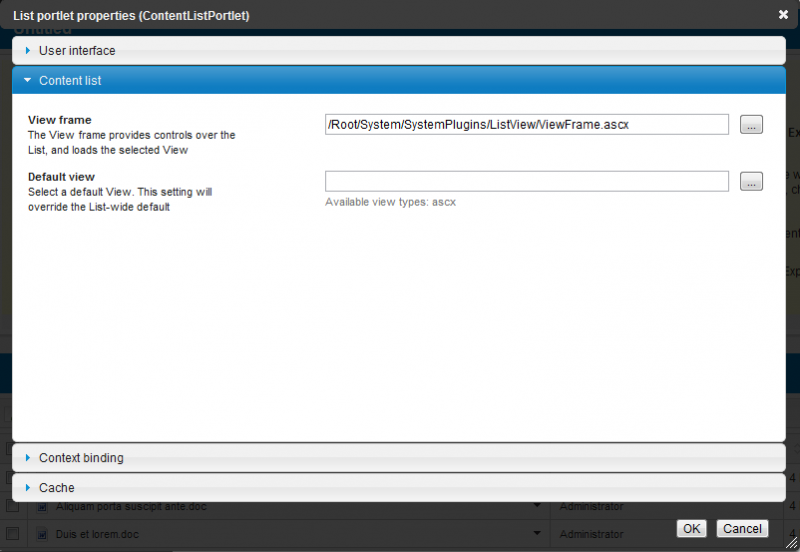Browse for Default view using ellipsis button
The height and width of the screenshot is (552, 800).
click(x=751, y=182)
